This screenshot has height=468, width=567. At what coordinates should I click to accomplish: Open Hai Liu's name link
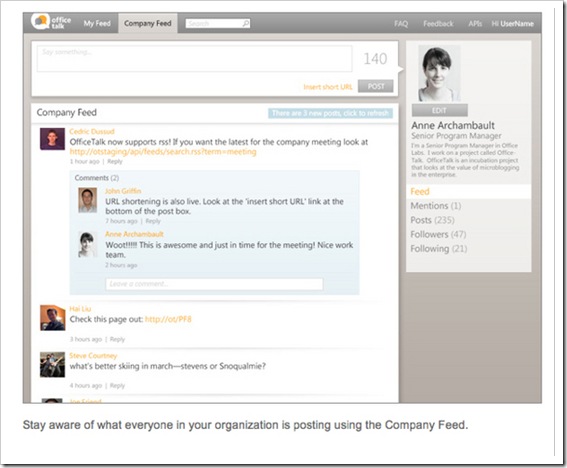80,309
